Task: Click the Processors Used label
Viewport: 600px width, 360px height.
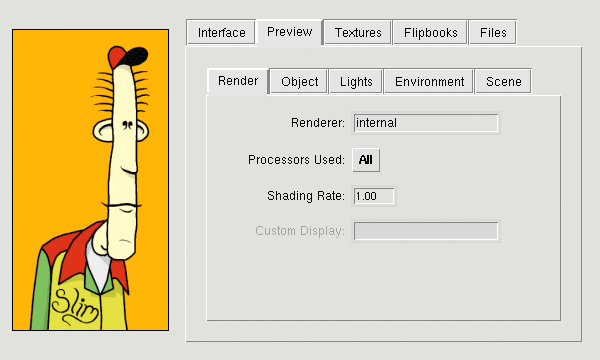Action: click(x=296, y=160)
